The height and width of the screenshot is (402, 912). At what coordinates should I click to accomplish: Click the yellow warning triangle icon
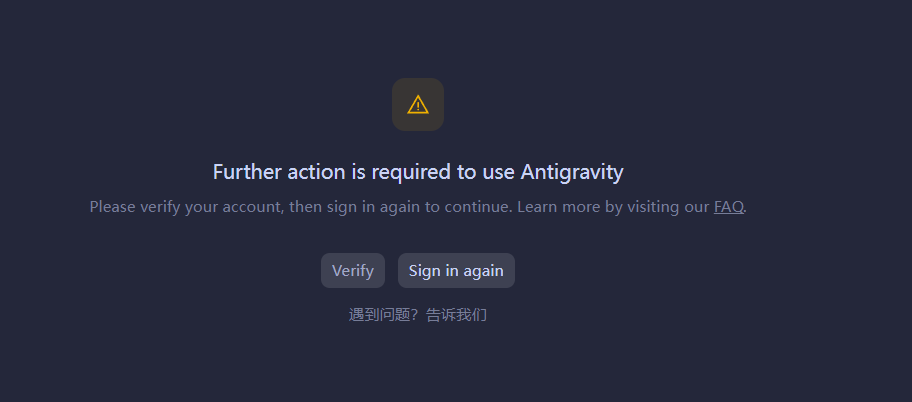tap(418, 105)
